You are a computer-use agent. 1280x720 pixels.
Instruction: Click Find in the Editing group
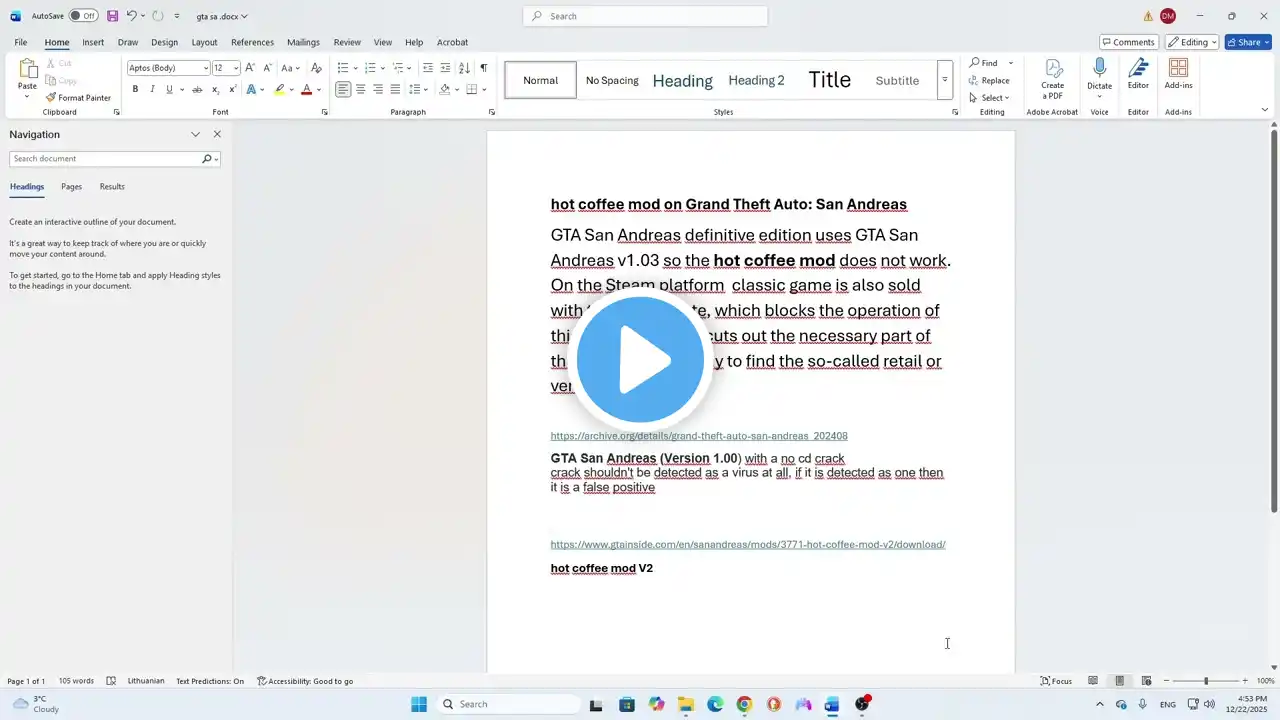point(984,63)
